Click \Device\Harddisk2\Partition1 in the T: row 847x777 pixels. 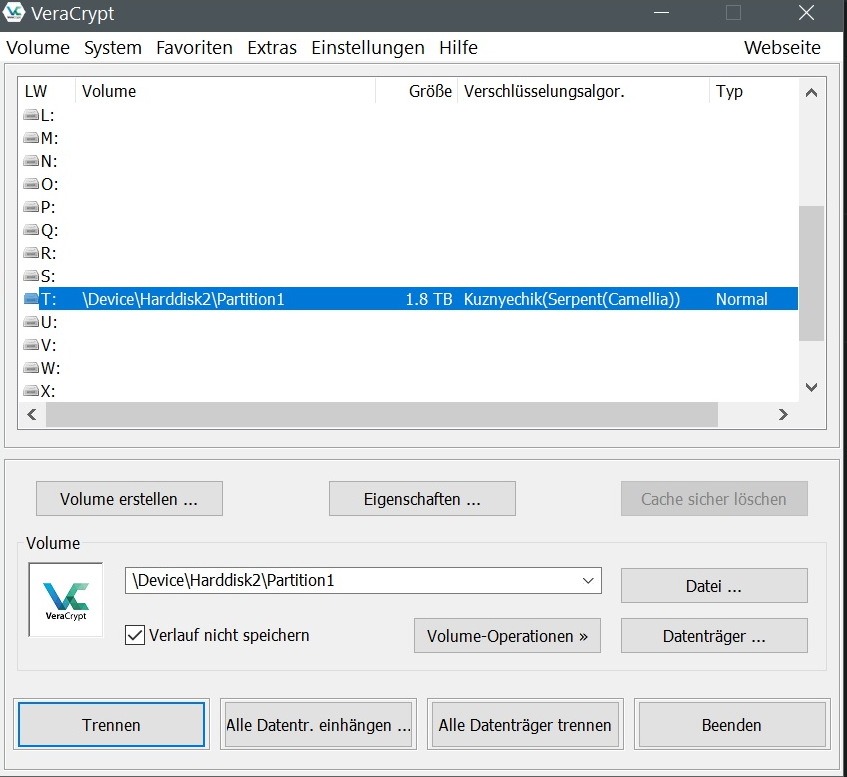click(183, 299)
